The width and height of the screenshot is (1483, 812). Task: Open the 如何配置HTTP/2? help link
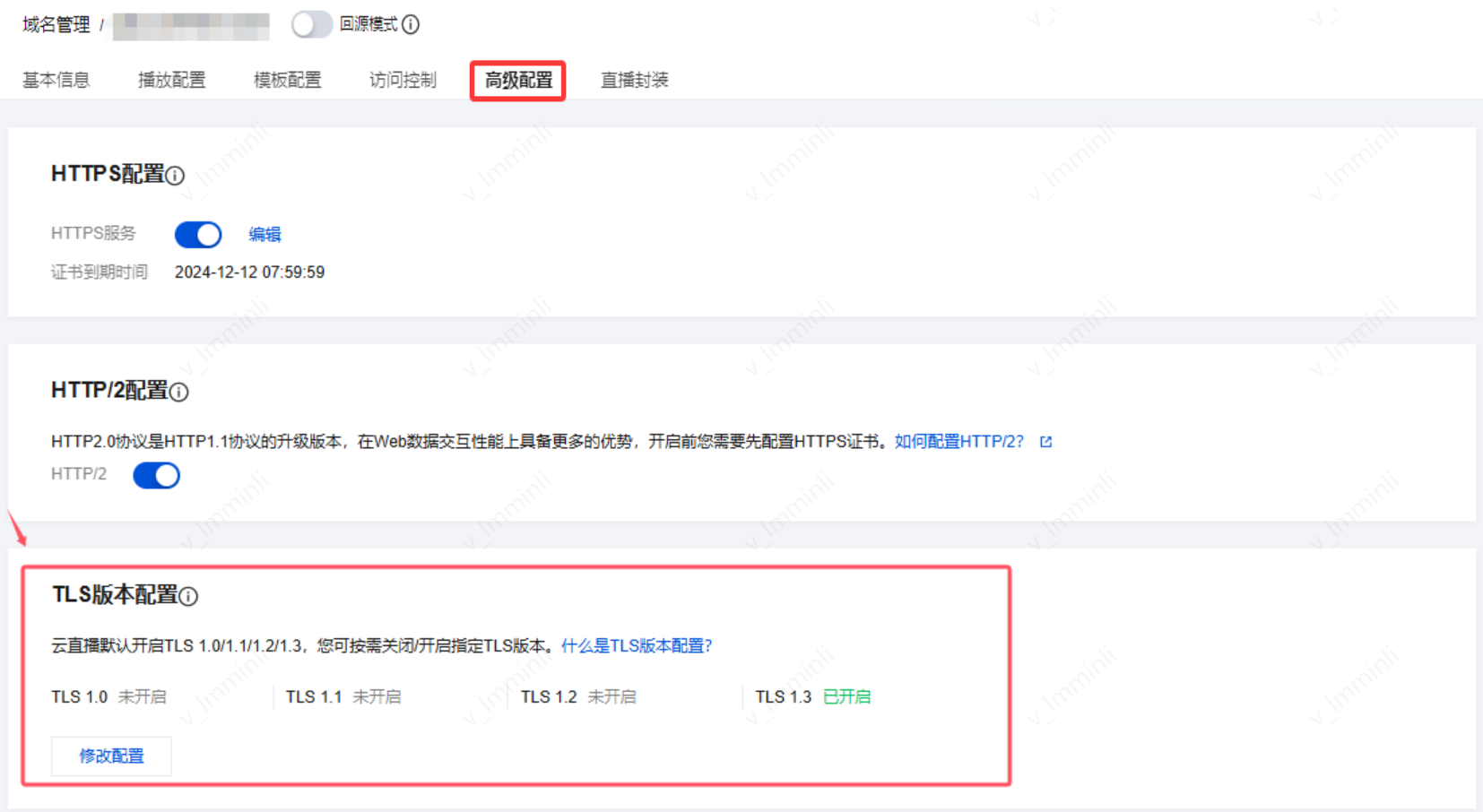pyautogui.click(x=959, y=442)
